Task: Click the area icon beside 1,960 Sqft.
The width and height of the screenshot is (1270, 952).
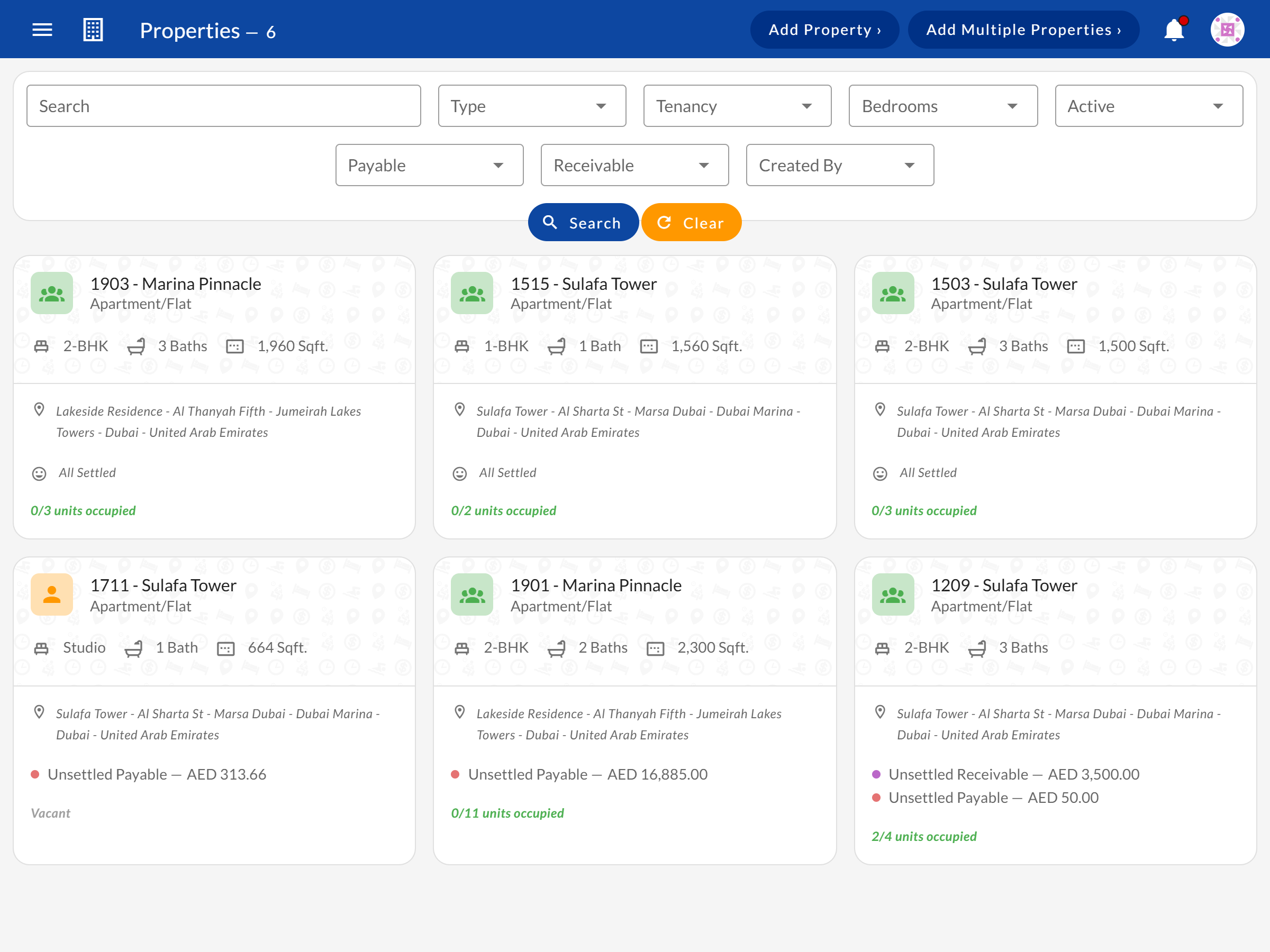Action: (235, 346)
